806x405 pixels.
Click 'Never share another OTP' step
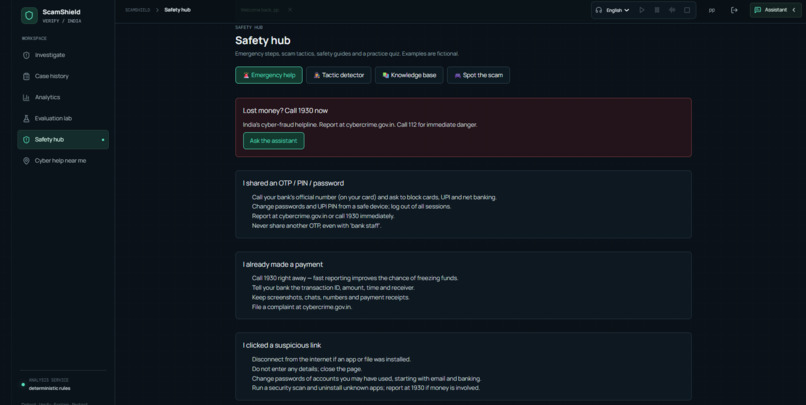[317, 226]
